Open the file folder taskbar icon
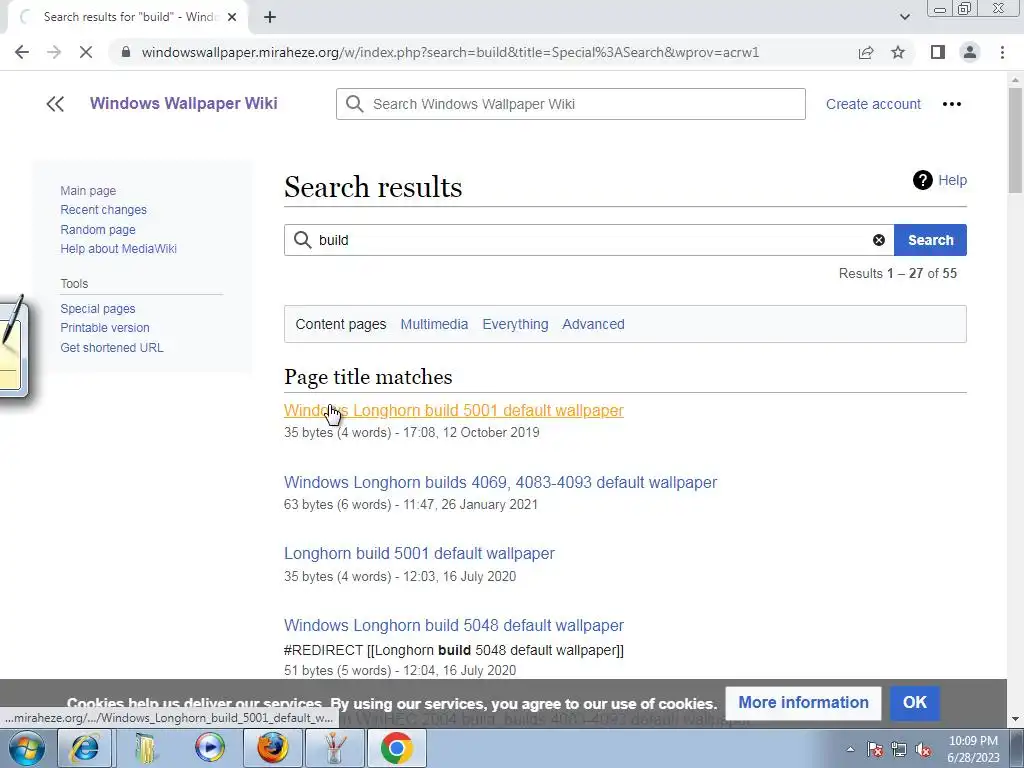The width and height of the screenshot is (1024, 768). [146, 748]
